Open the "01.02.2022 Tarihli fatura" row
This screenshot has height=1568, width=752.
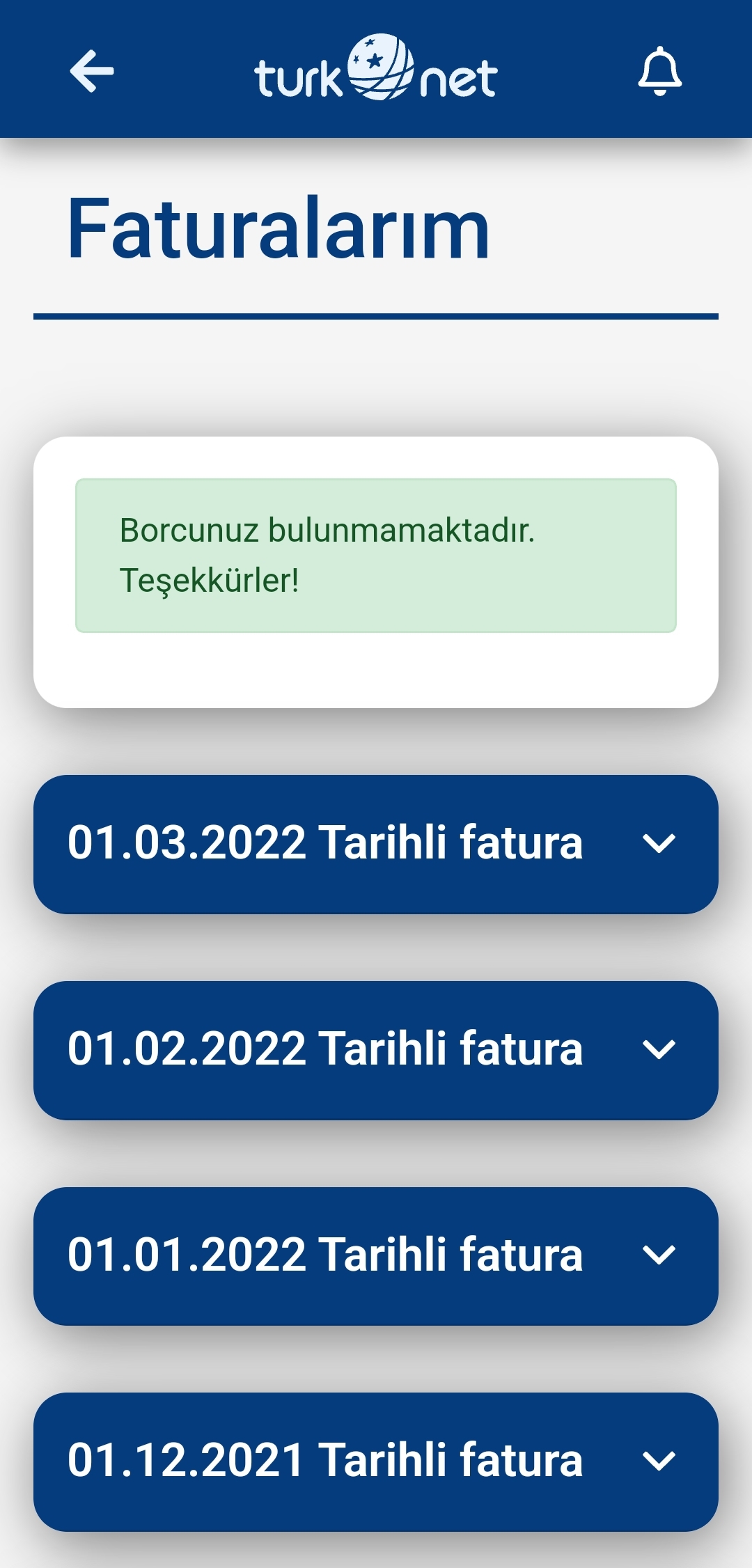click(x=376, y=1050)
